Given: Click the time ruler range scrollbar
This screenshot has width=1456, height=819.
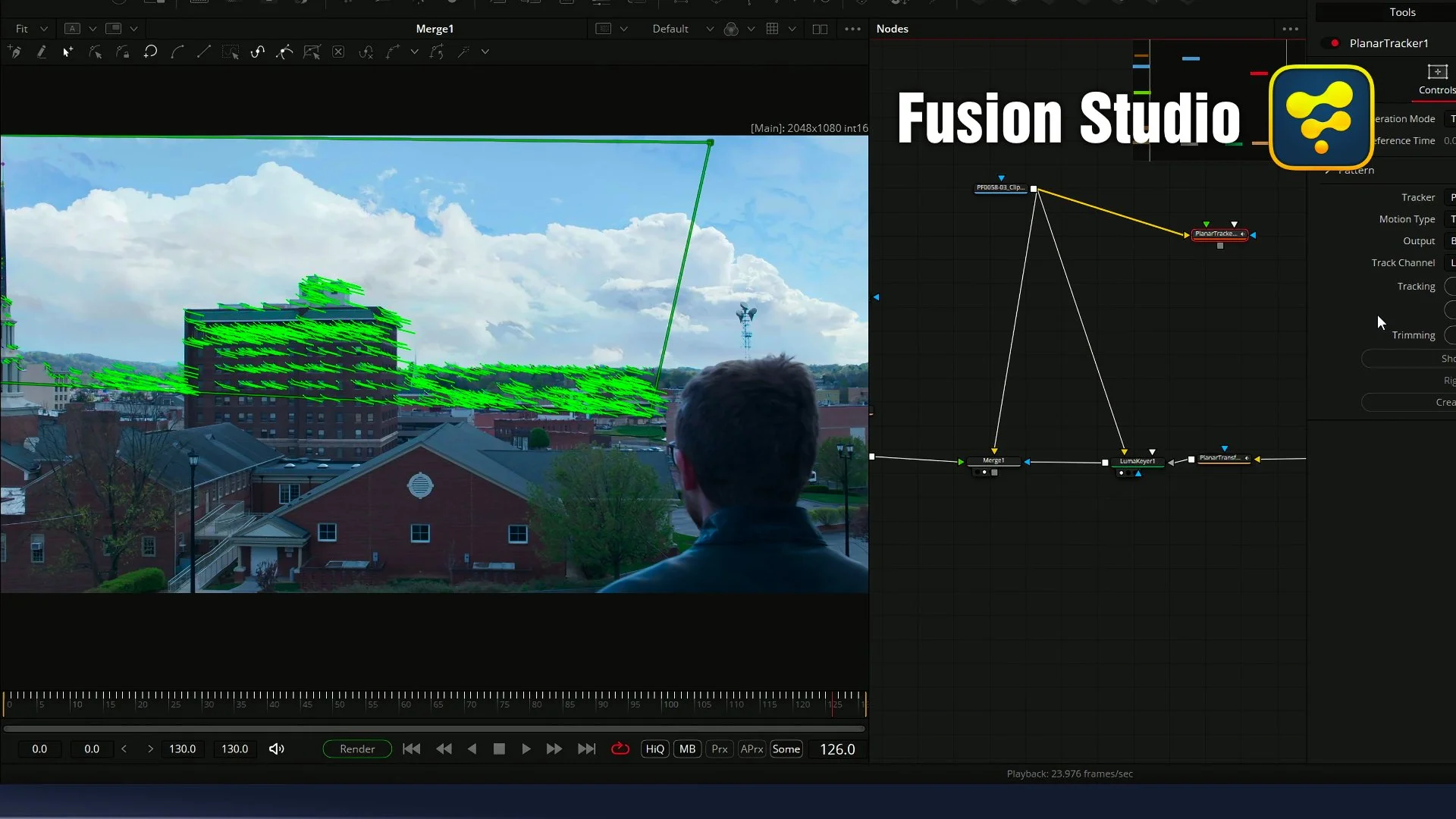Looking at the screenshot, I should point(434,729).
